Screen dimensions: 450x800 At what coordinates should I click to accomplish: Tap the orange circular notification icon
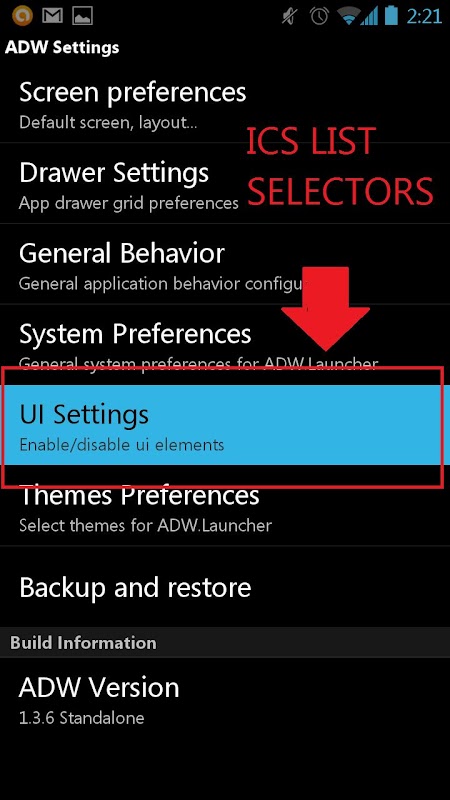(22, 15)
